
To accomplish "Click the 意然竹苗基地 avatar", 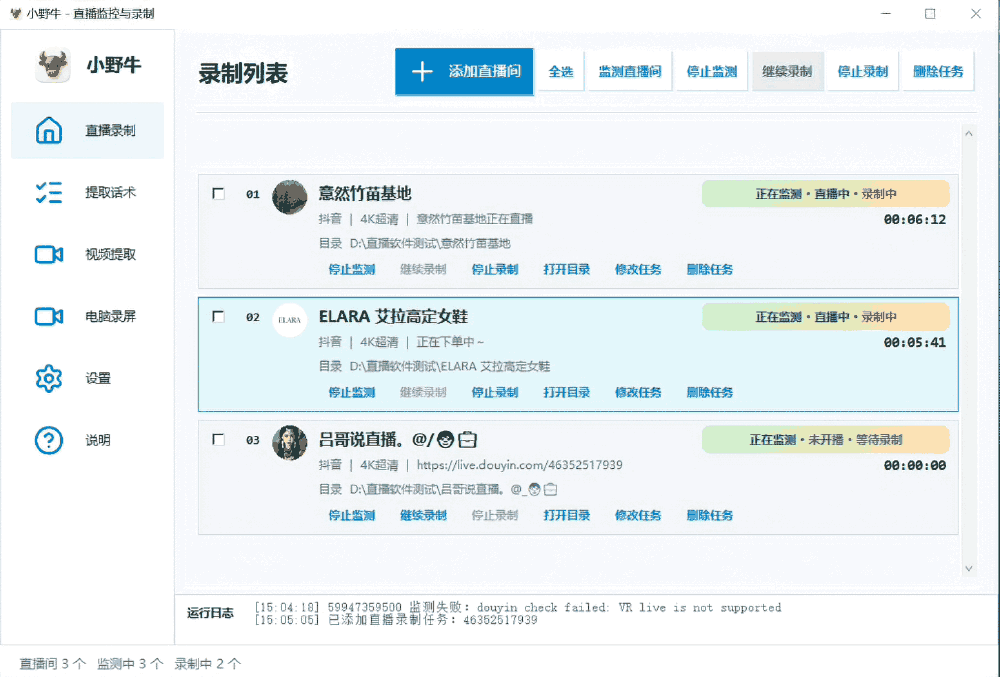I will (x=290, y=197).
